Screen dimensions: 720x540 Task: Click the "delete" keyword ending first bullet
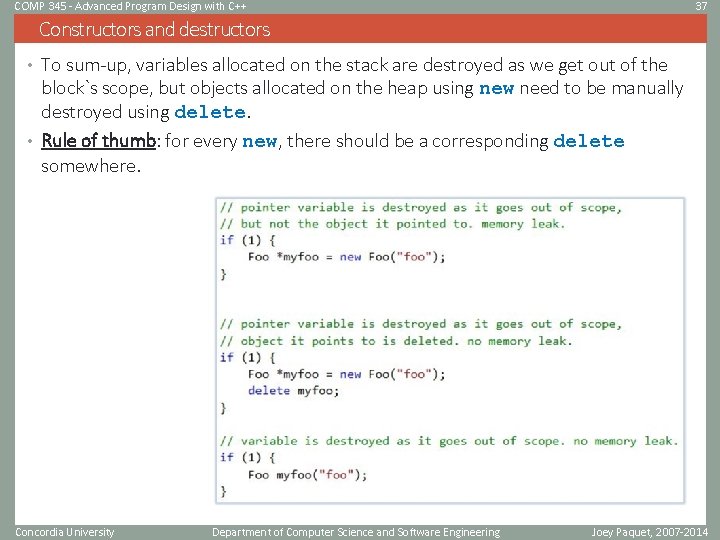pyautogui.click(x=210, y=112)
